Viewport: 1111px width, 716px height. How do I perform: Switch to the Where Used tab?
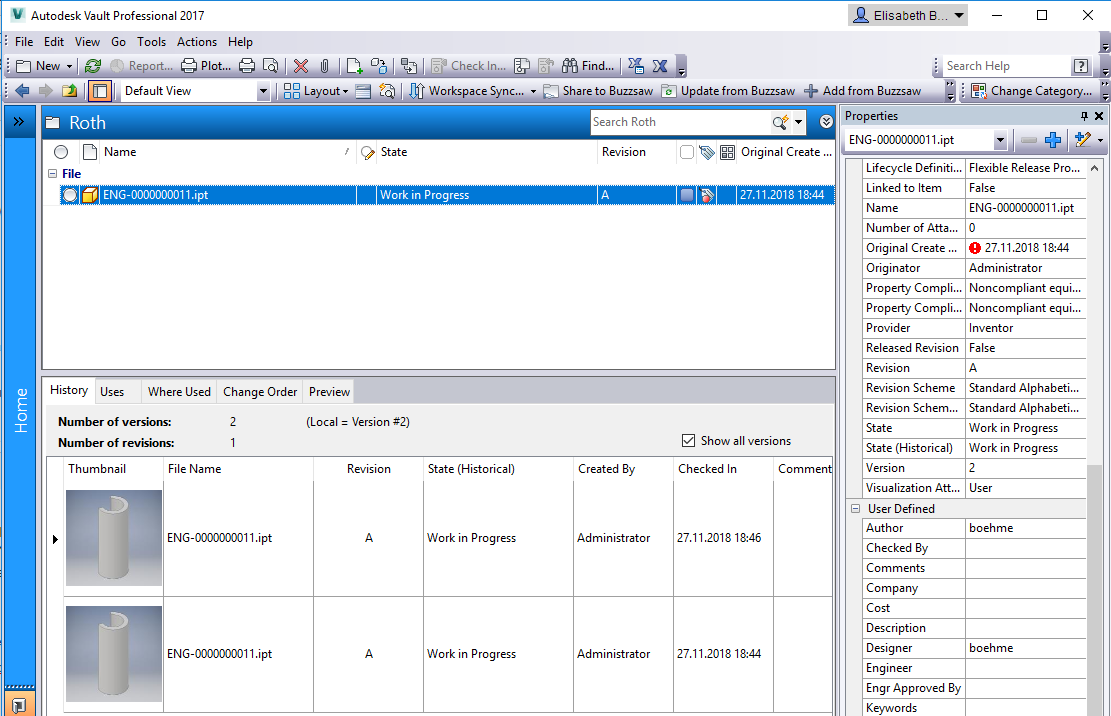tap(178, 391)
